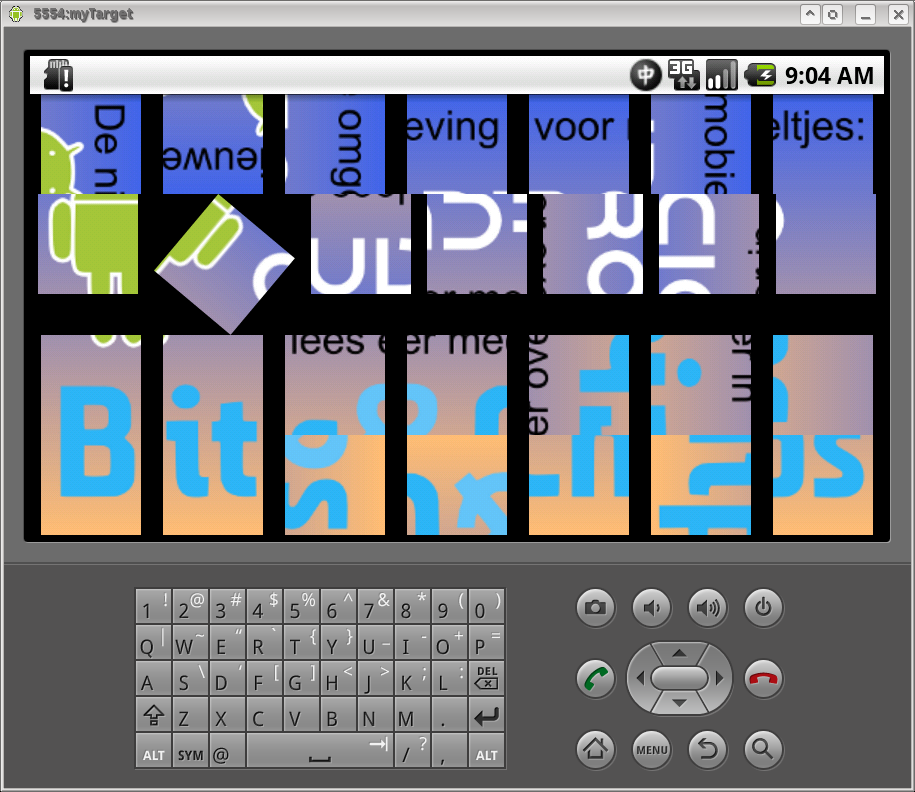Click the D-pad up arrow
The image size is (915, 792).
[x=679, y=653]
